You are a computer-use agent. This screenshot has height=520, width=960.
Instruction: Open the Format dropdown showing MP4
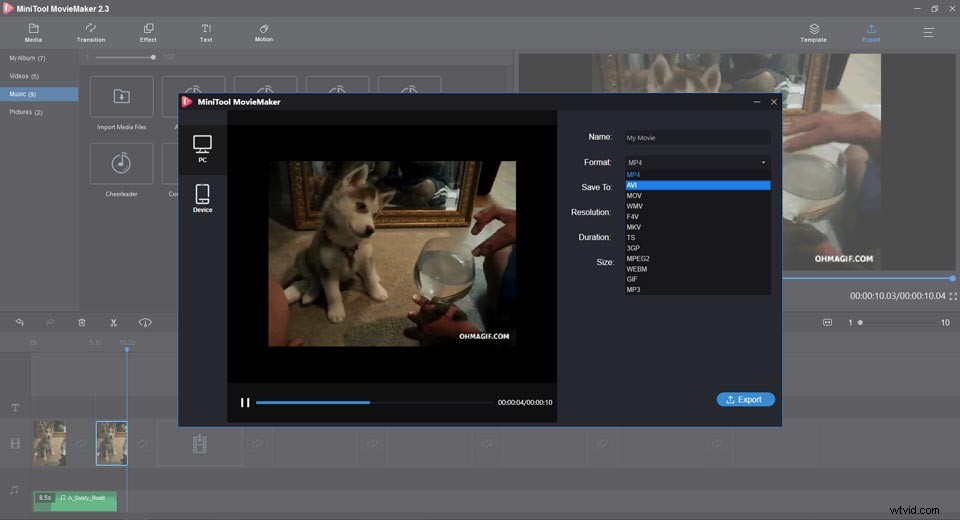coord(697,162)
